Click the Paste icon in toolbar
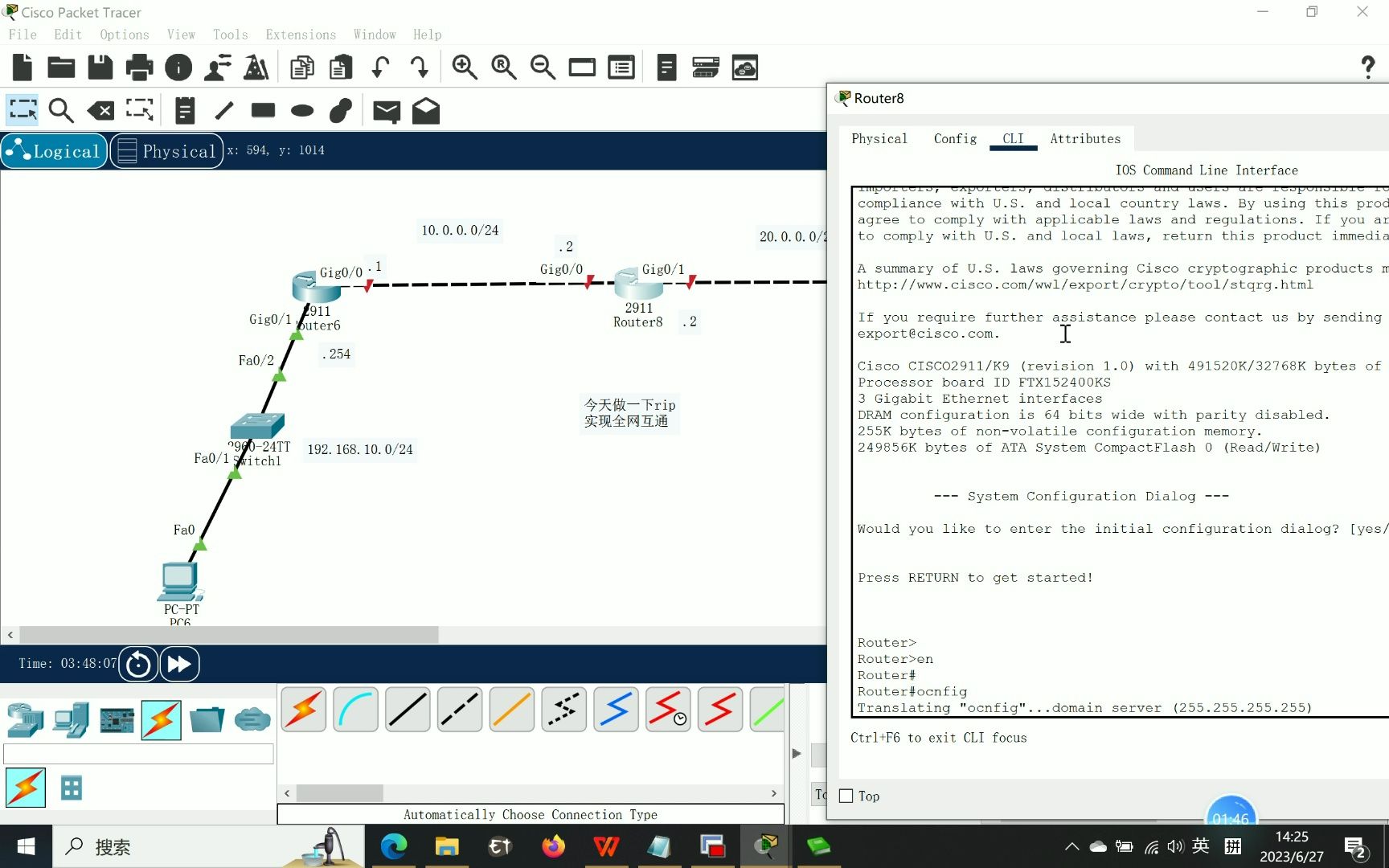This screenshot has width=1389, height=868. tap(341, 68)
